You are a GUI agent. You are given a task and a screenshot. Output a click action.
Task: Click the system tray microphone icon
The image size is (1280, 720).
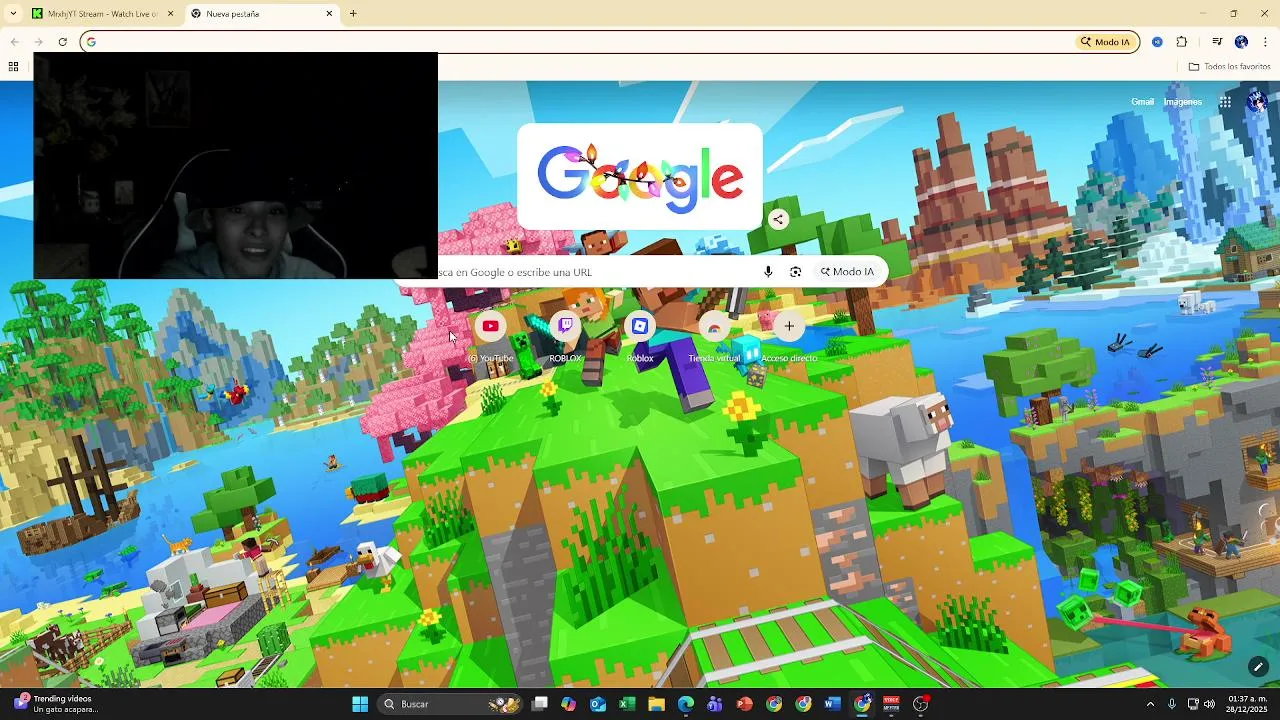(x=1172, y=704)
